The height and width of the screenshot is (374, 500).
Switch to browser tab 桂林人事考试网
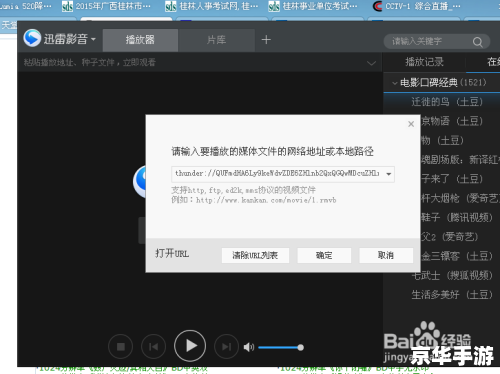tap(212, 6)
